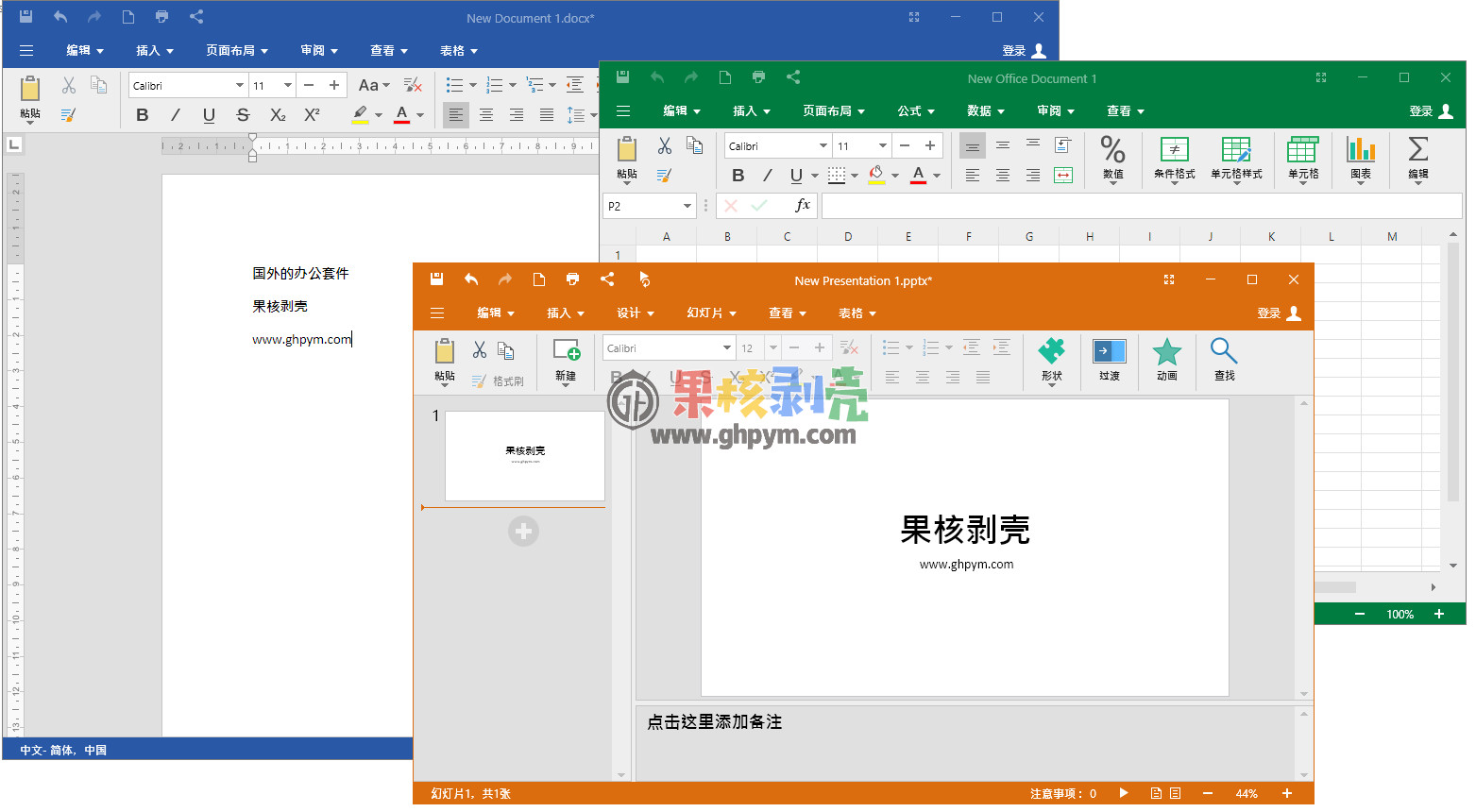
Task: Click the percent Number format icon
Action: (1112, 151)
